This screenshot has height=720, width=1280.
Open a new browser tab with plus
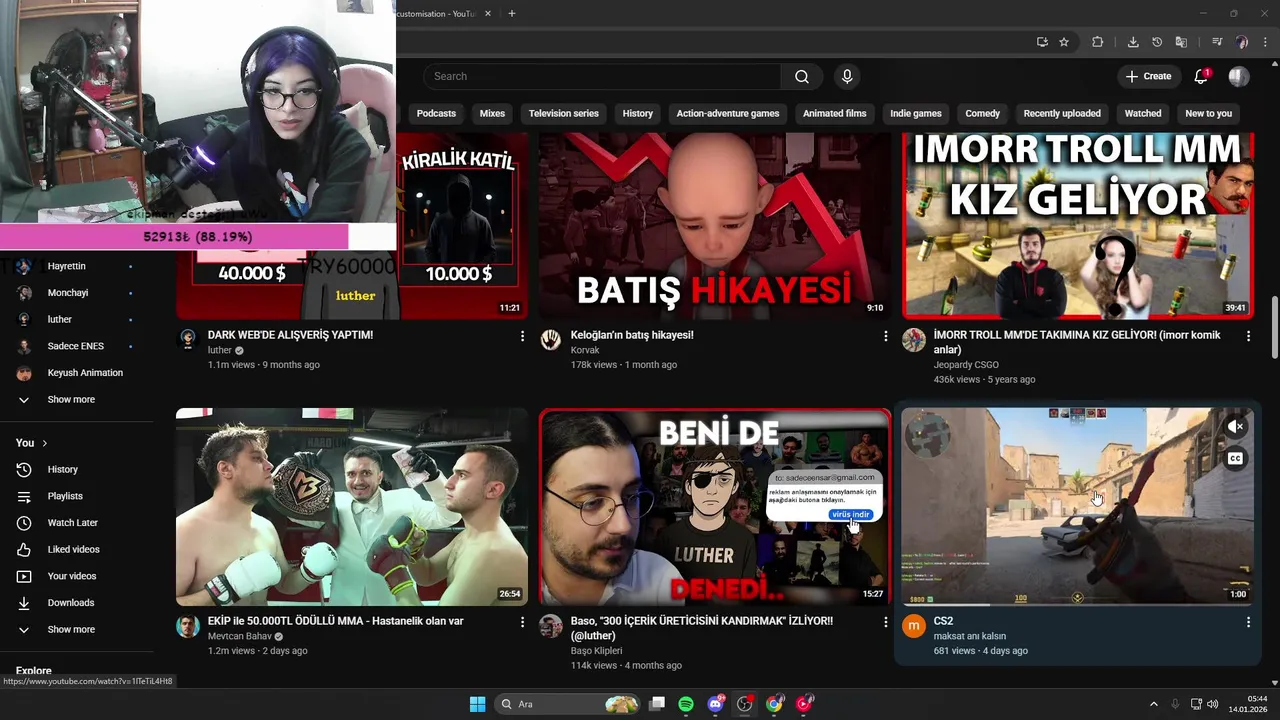coord(512,13)
